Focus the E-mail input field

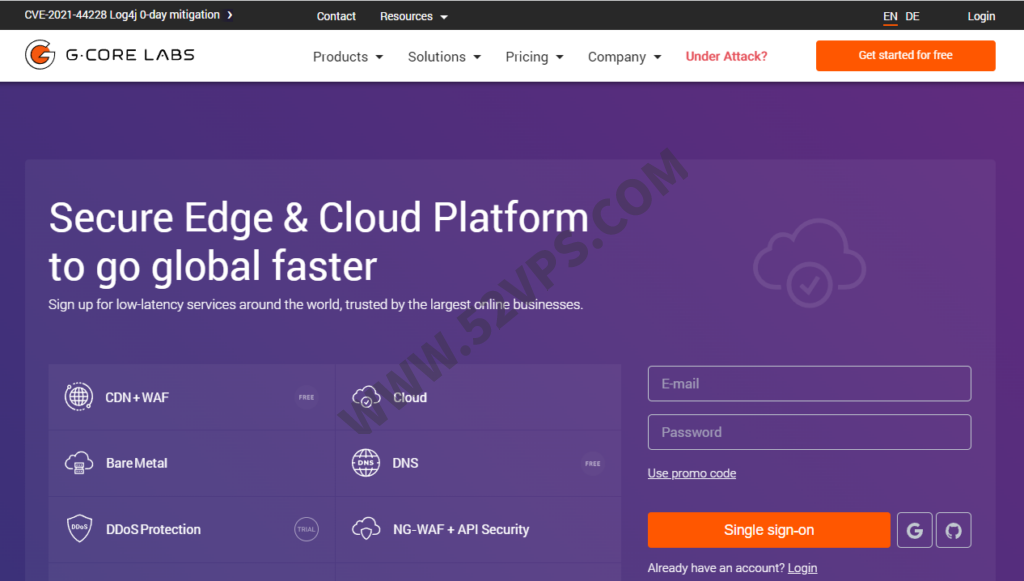click(809, 384)
